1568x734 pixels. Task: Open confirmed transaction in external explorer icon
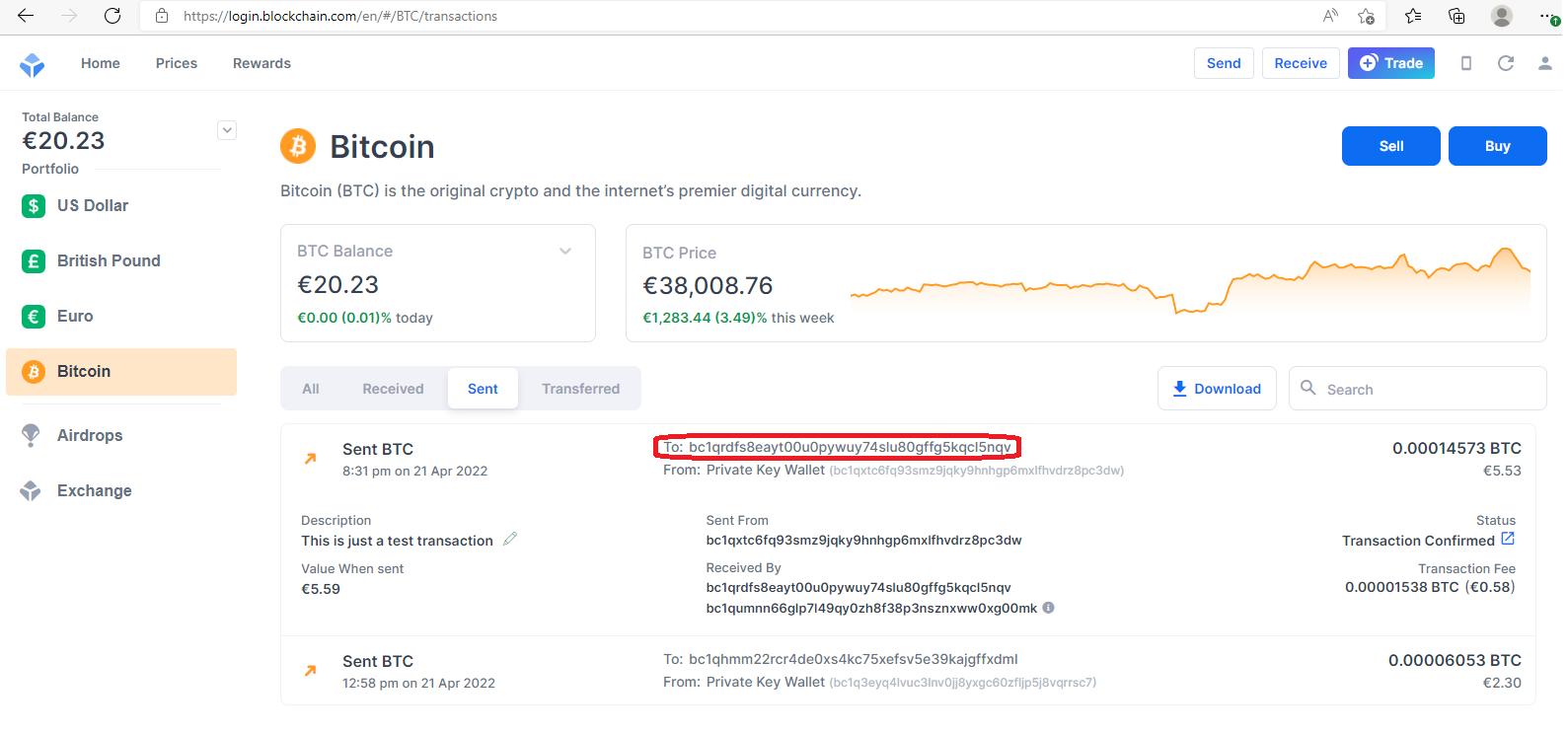[x=1508, y=539]
